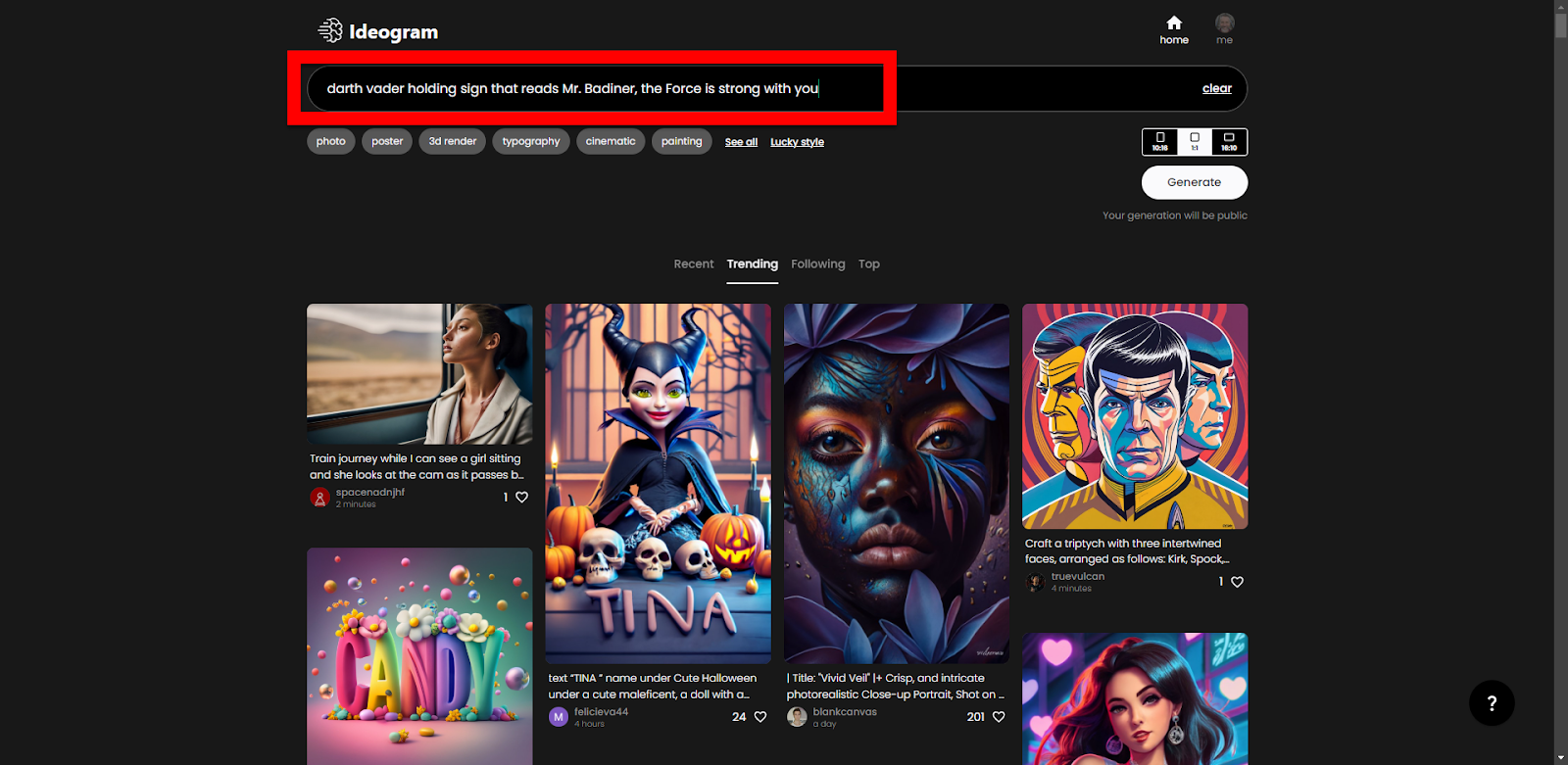Open the blankcanvas username link
1568x765 pixels.
click(x=845, y=711)
